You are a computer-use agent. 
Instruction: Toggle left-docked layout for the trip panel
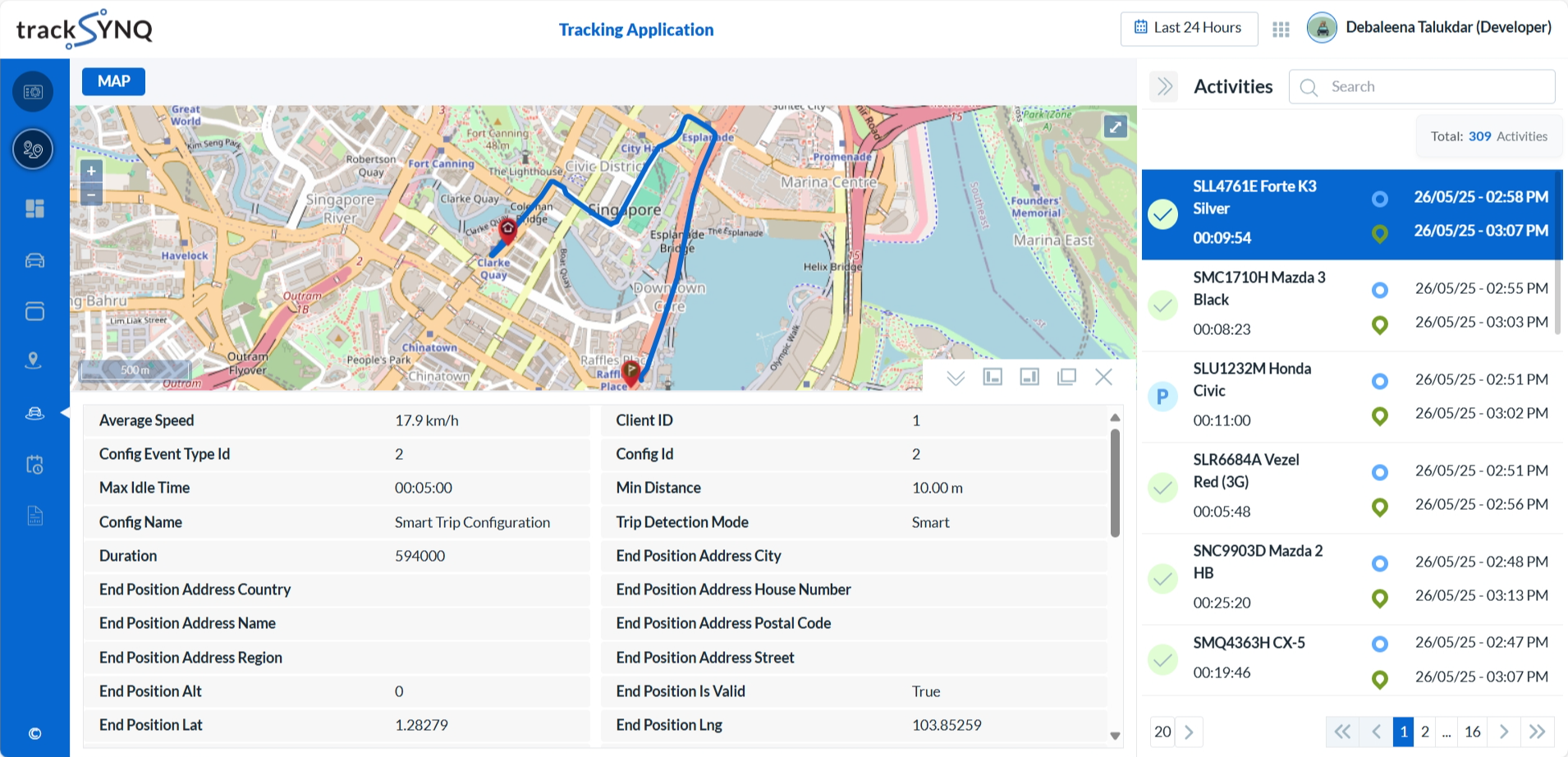coord(992,376)
